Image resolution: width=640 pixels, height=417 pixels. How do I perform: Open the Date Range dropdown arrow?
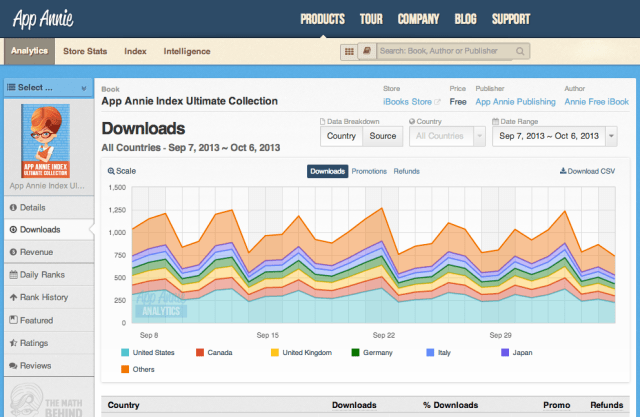(x=611, y=136)
